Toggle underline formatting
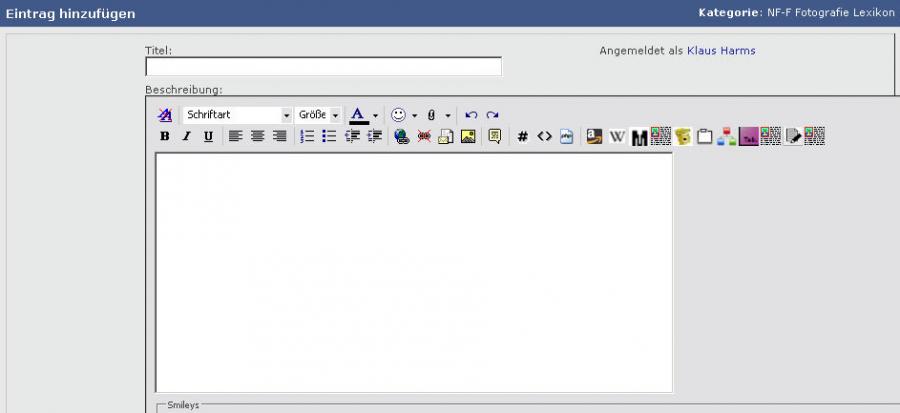 (x=208, y=137)
